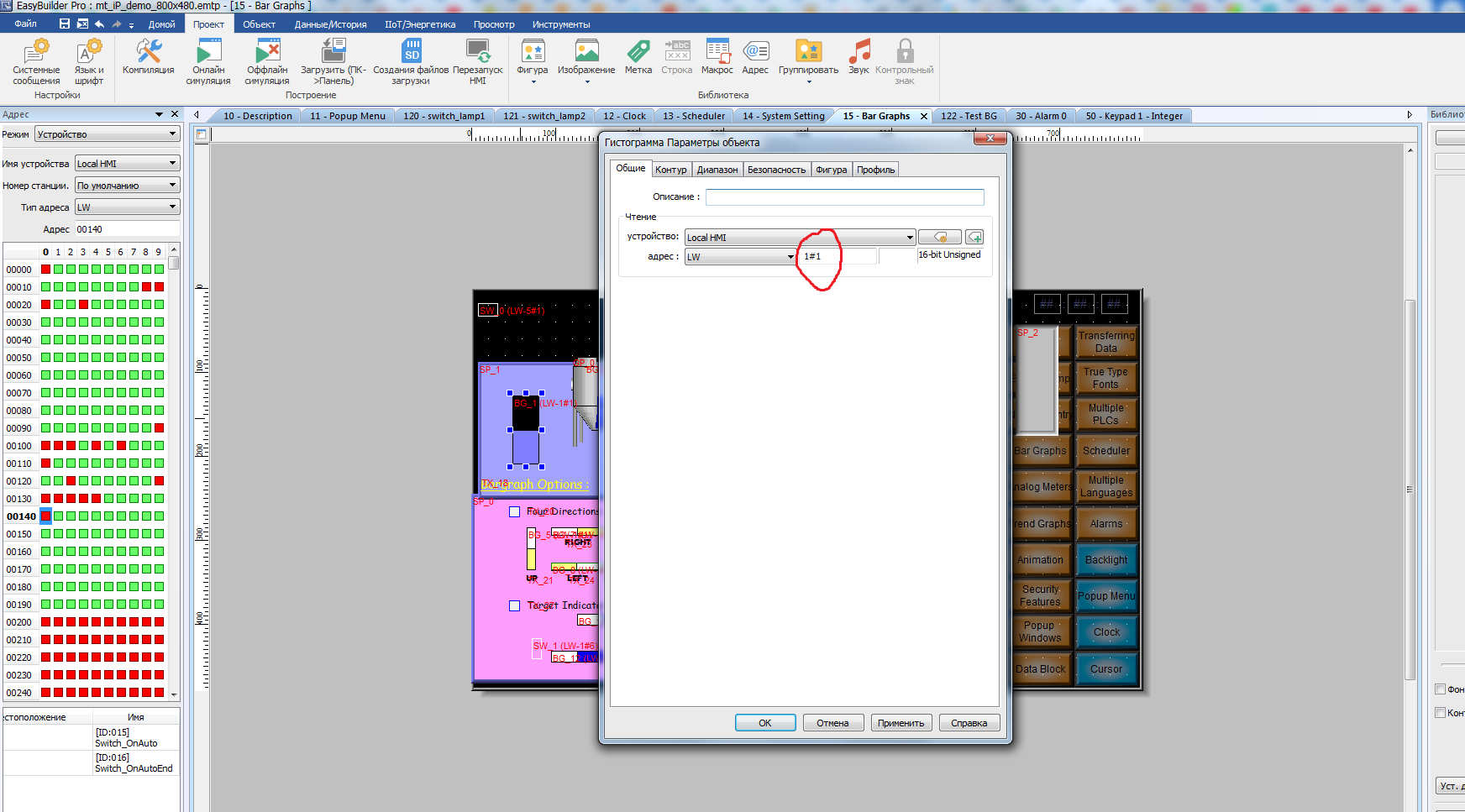
Task: Click the Undo arrow in title bar
Action: coord(100,24)
